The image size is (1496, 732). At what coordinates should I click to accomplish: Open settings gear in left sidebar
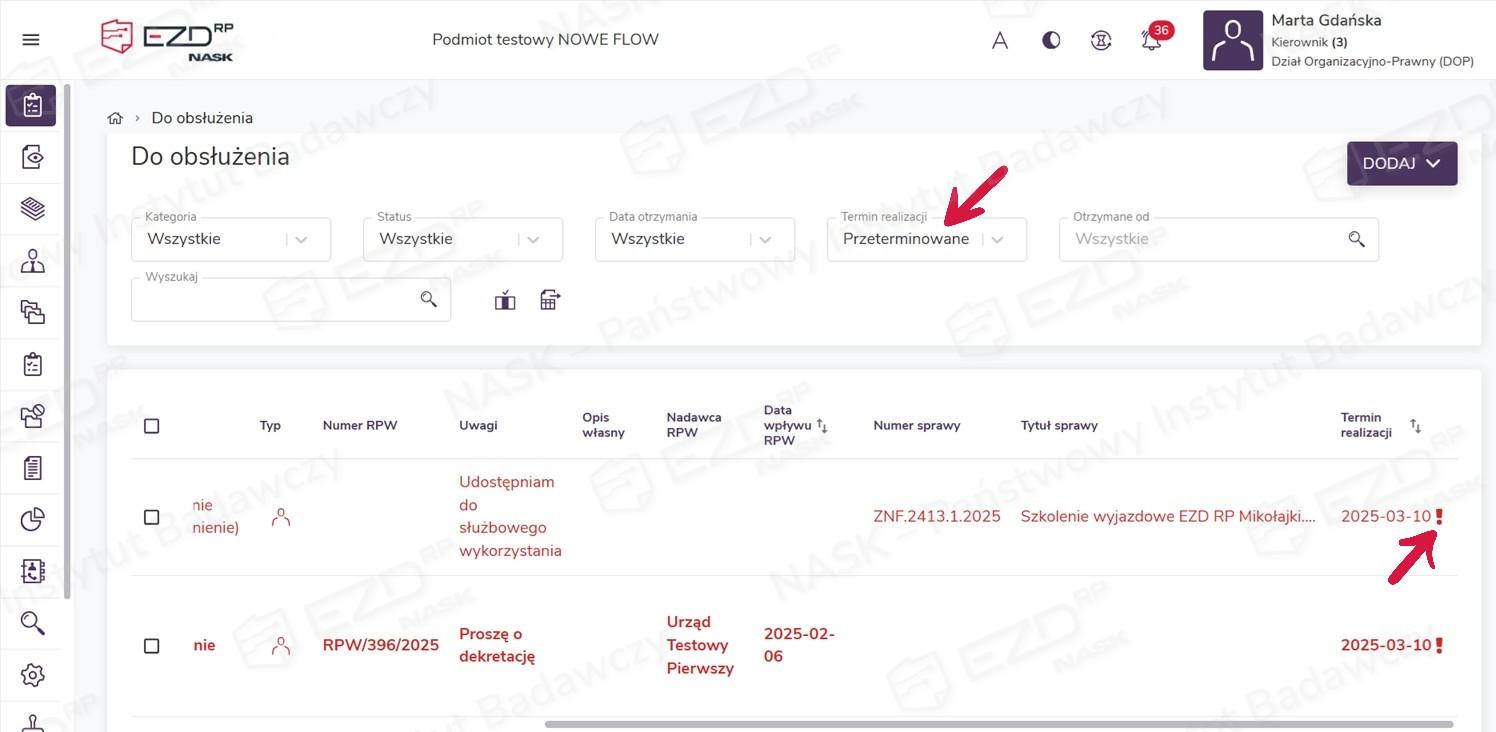pos(33,675)
